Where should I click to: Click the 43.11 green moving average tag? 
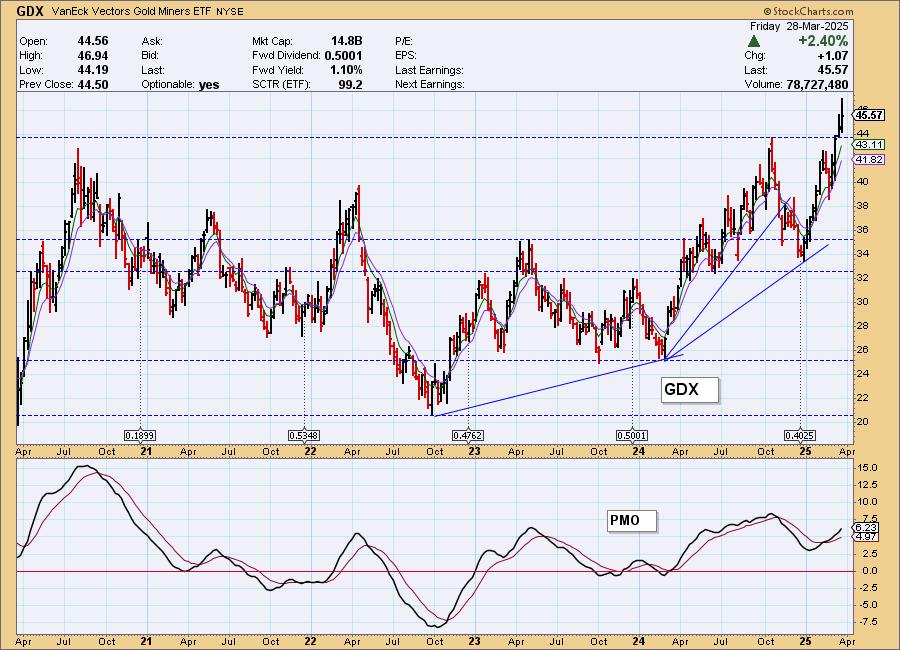click(869, 145)
